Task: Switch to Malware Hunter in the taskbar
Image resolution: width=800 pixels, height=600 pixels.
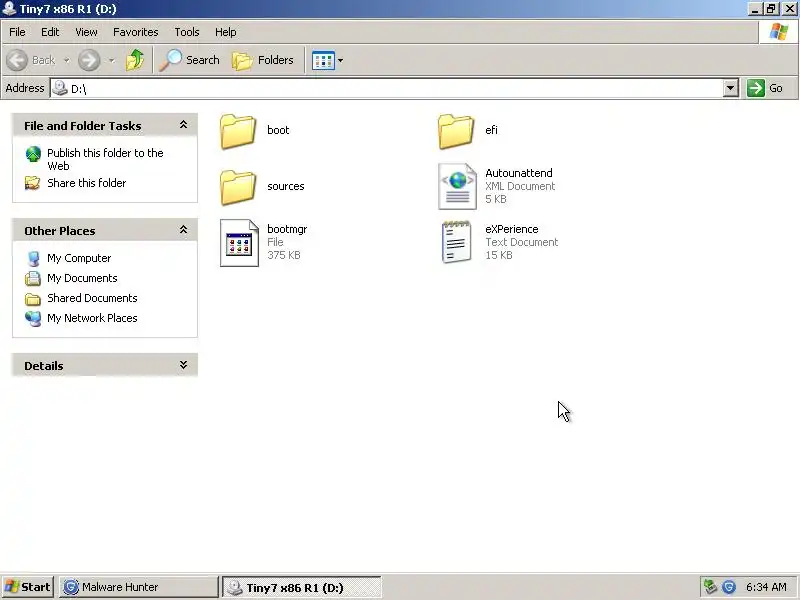Action: tap(138, 587)
